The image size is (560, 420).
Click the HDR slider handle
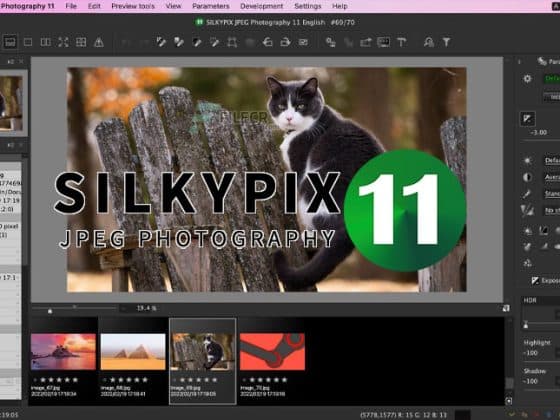pyautogui.click(x=526, y=325)
